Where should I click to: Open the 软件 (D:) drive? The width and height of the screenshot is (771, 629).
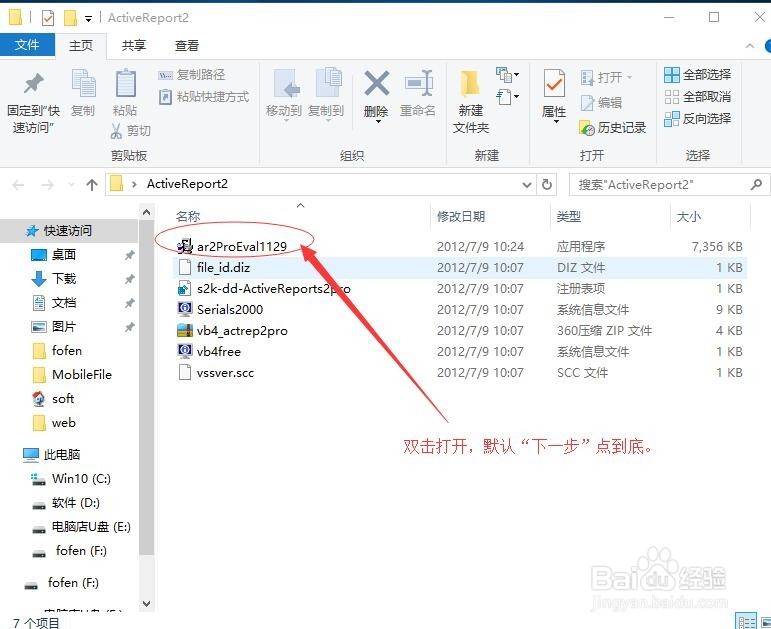[x=66, y=503]
